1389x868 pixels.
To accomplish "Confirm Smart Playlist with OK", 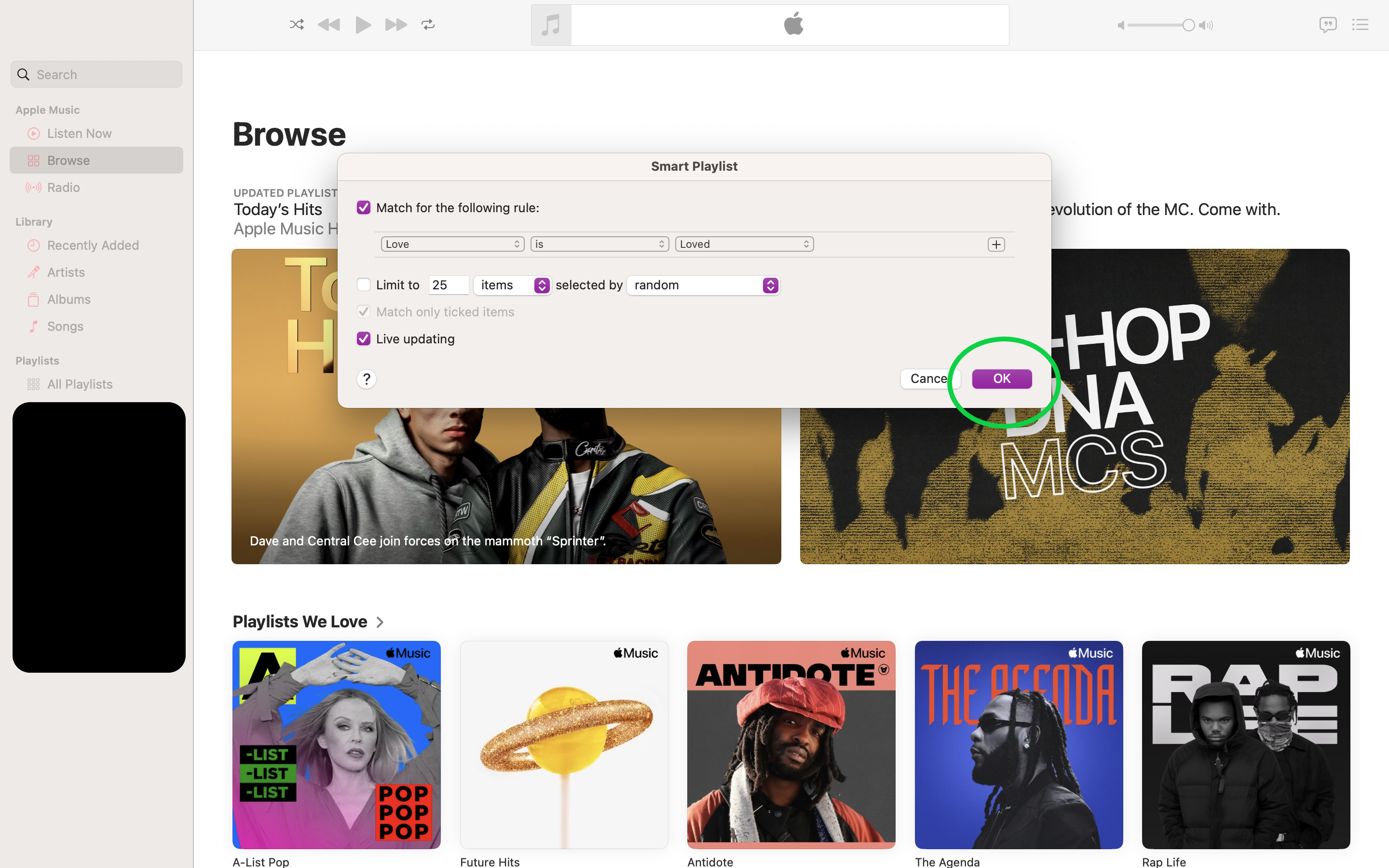I will point(1002,379).
